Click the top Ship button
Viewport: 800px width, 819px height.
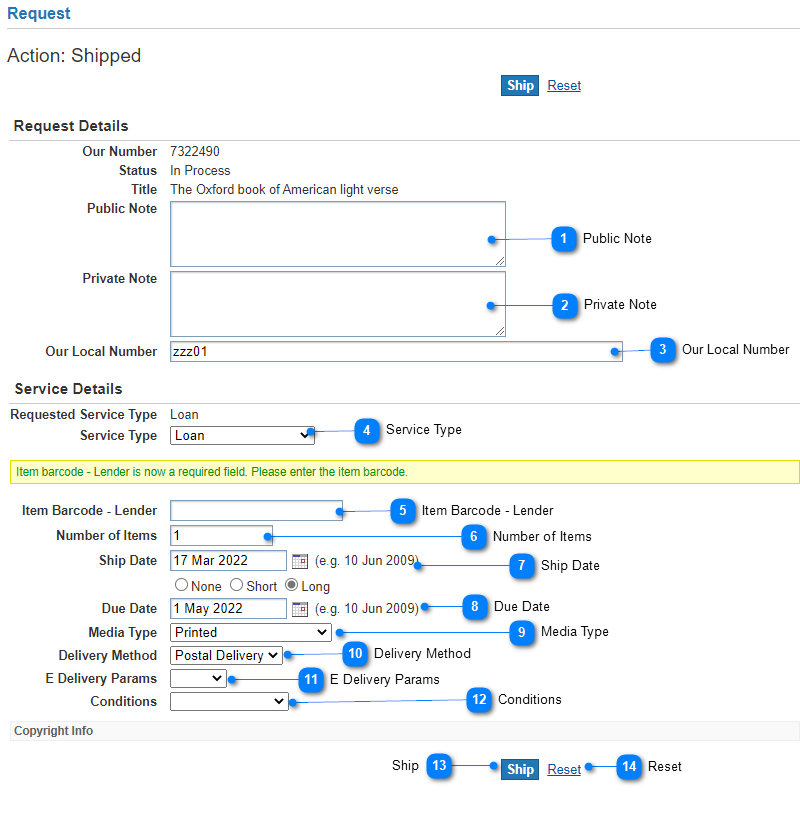[x=520, y=86]
